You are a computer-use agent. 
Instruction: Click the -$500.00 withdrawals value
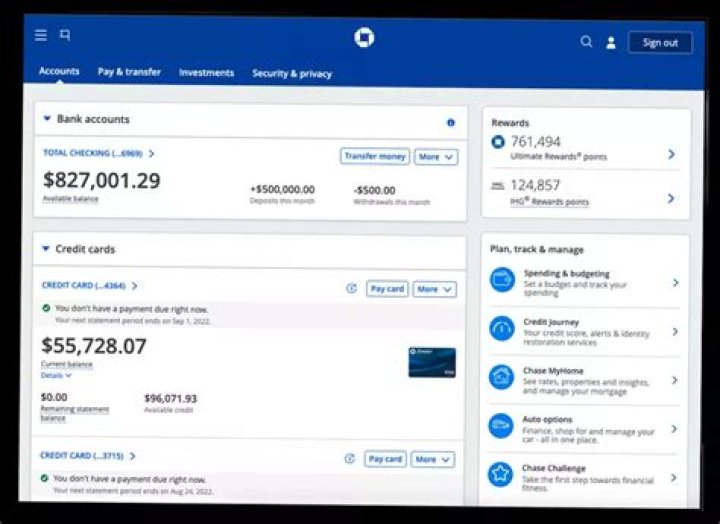tap(374, 190)
